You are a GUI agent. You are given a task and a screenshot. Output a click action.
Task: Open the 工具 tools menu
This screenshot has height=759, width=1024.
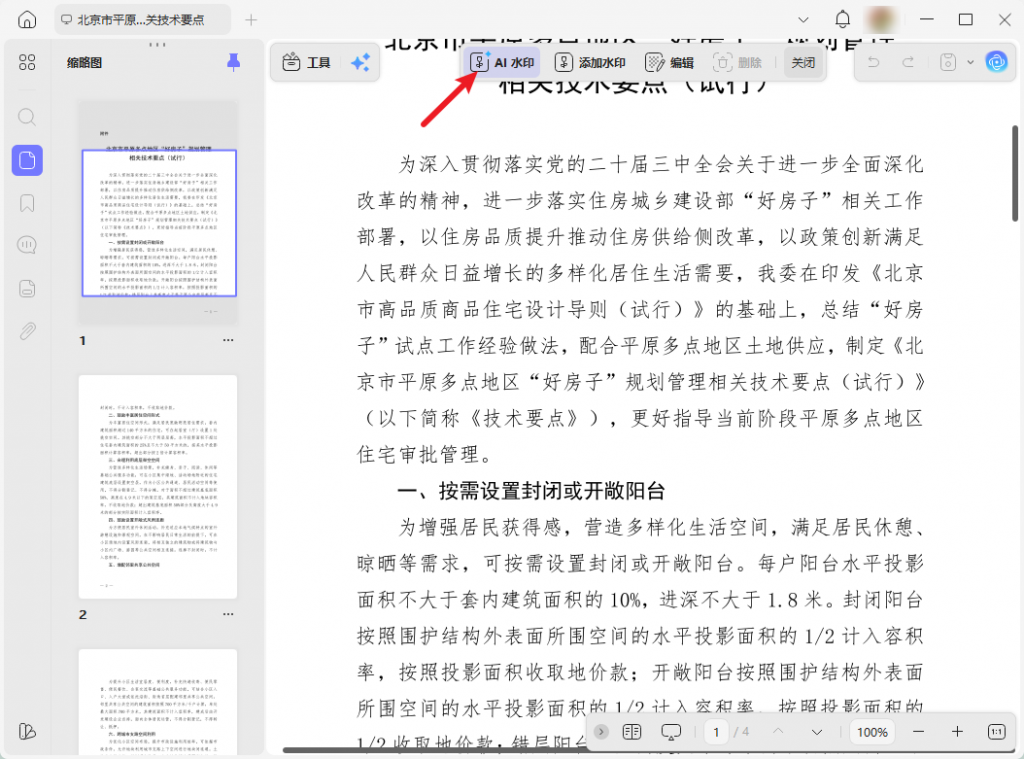click(x=307, y=63)
